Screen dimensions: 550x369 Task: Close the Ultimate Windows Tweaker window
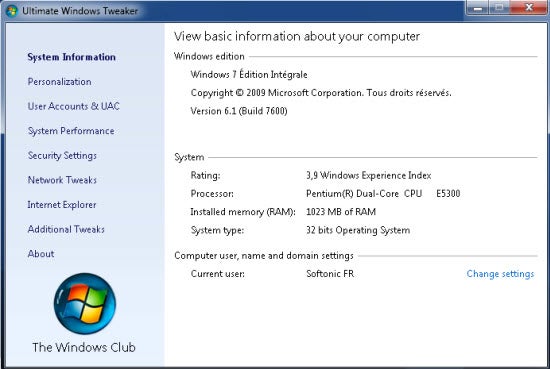[x=529, y=7]
